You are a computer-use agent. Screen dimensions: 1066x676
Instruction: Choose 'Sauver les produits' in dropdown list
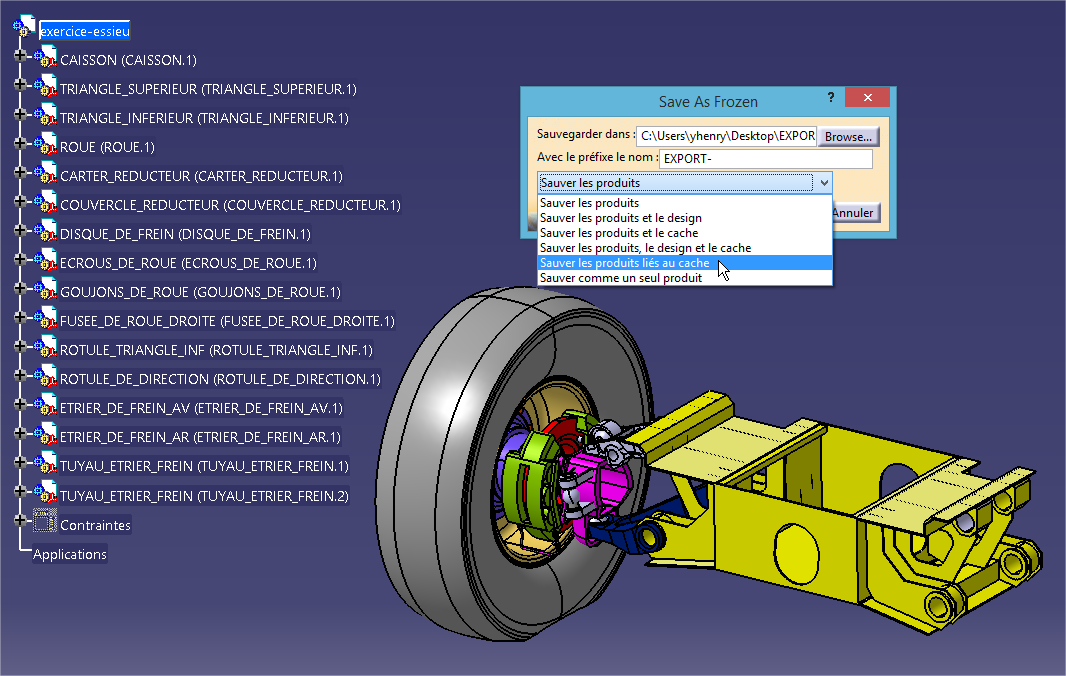point(685,203)
